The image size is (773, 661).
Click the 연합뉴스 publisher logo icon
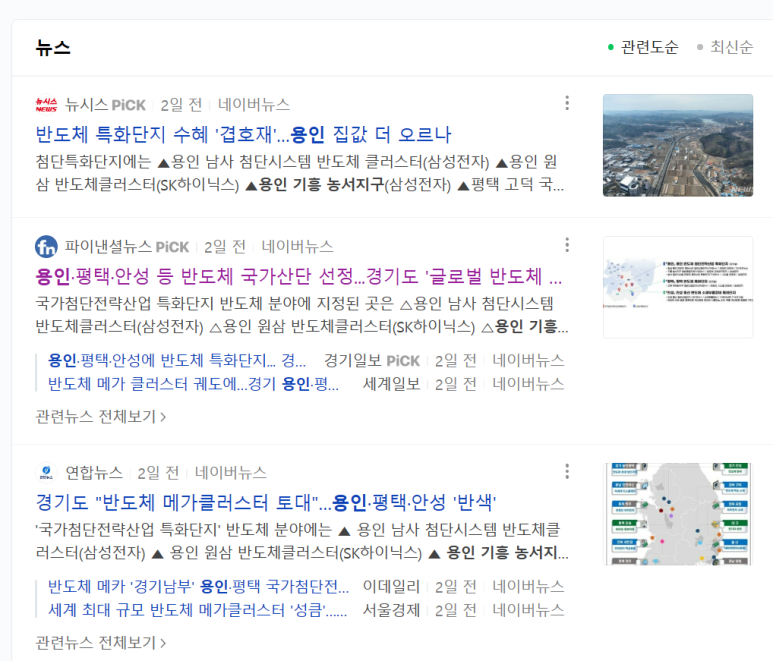tap(46, 472)
